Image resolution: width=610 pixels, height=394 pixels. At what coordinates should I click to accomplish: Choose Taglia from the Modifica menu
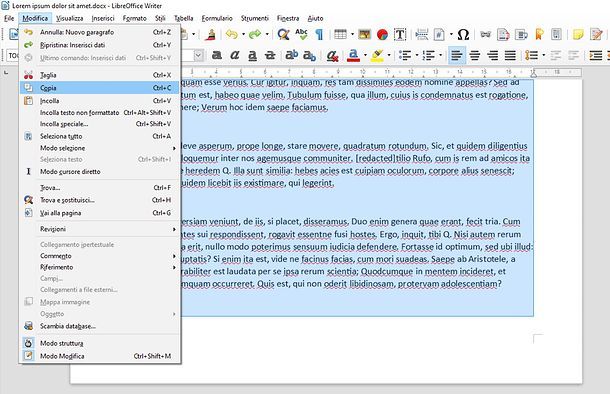pos(100,75)
